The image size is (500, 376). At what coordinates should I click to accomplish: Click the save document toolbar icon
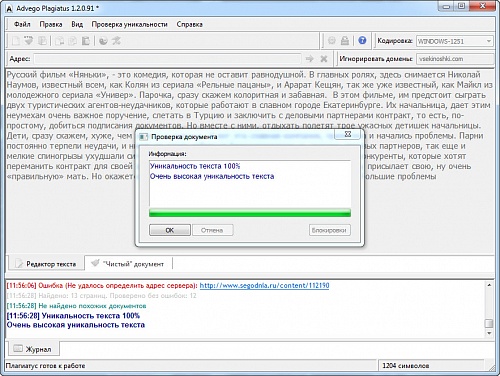click(x=42, y=41)
